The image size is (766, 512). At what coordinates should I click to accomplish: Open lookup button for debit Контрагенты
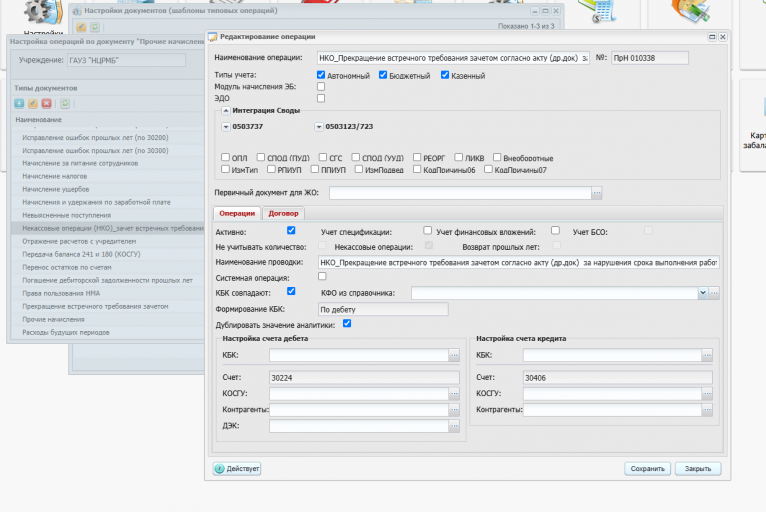coord(454,409)
